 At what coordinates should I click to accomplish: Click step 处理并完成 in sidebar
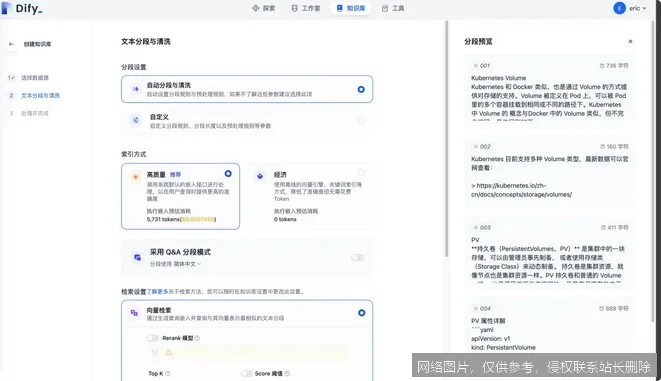click(x=35, y=113)
